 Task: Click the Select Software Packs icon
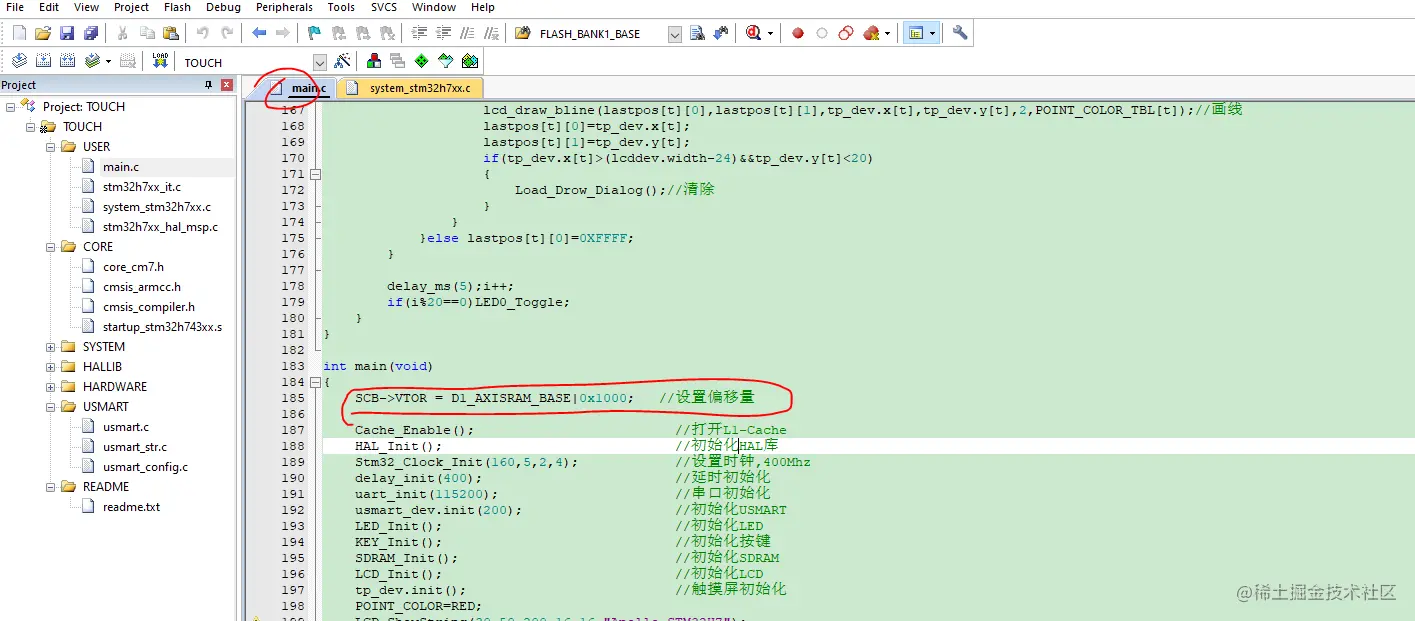[x=446, y=61]
